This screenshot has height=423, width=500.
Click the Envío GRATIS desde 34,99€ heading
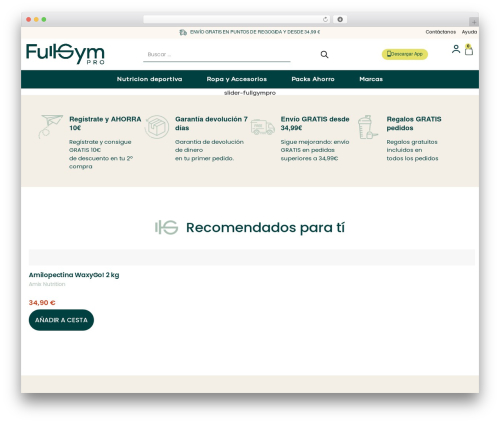(x=315, y=124)
